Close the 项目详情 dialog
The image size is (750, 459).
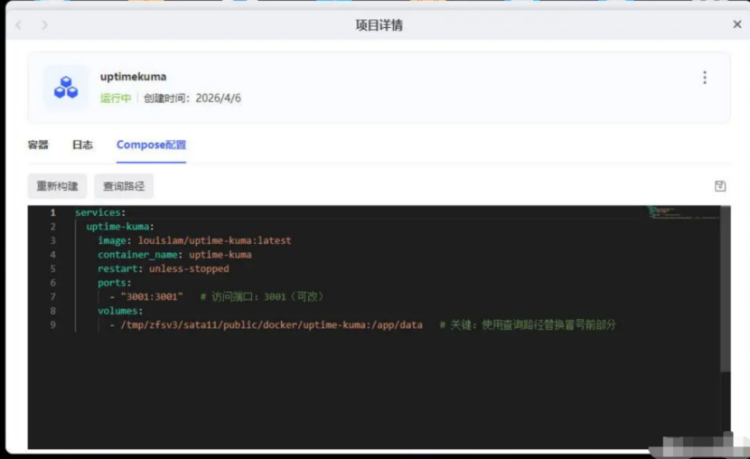737,24
